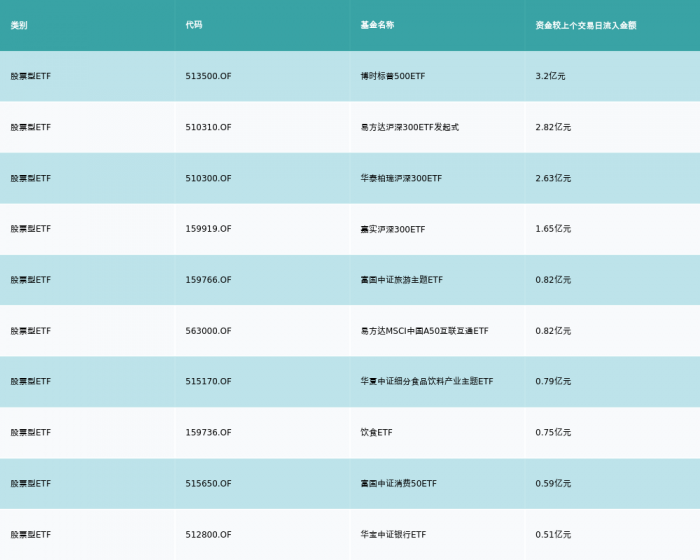Select fund name 华宝中证银行ETF

[x=393, y=535]
